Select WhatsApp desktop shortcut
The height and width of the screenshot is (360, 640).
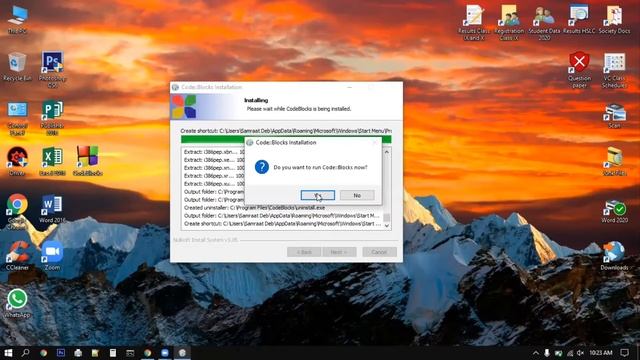17,304
